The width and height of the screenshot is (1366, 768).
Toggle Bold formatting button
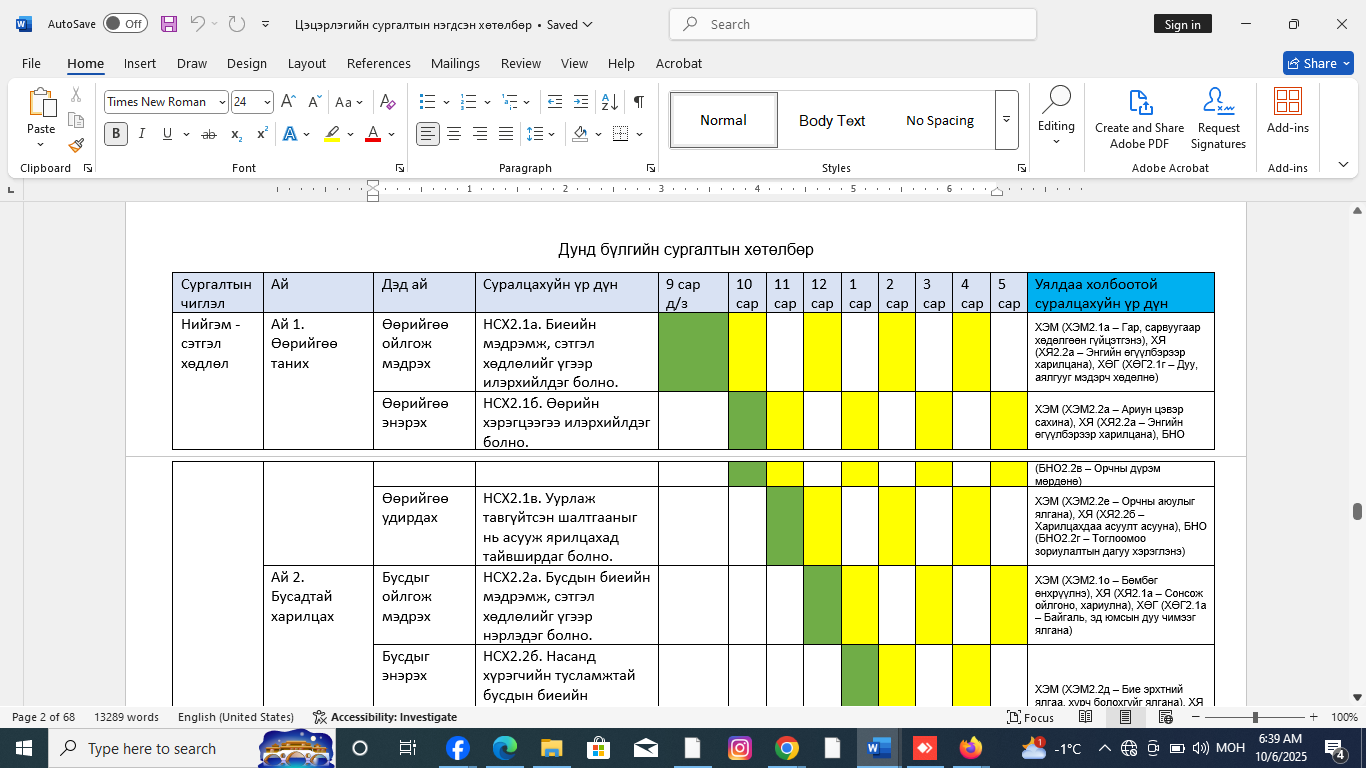[x=116, y=134]
